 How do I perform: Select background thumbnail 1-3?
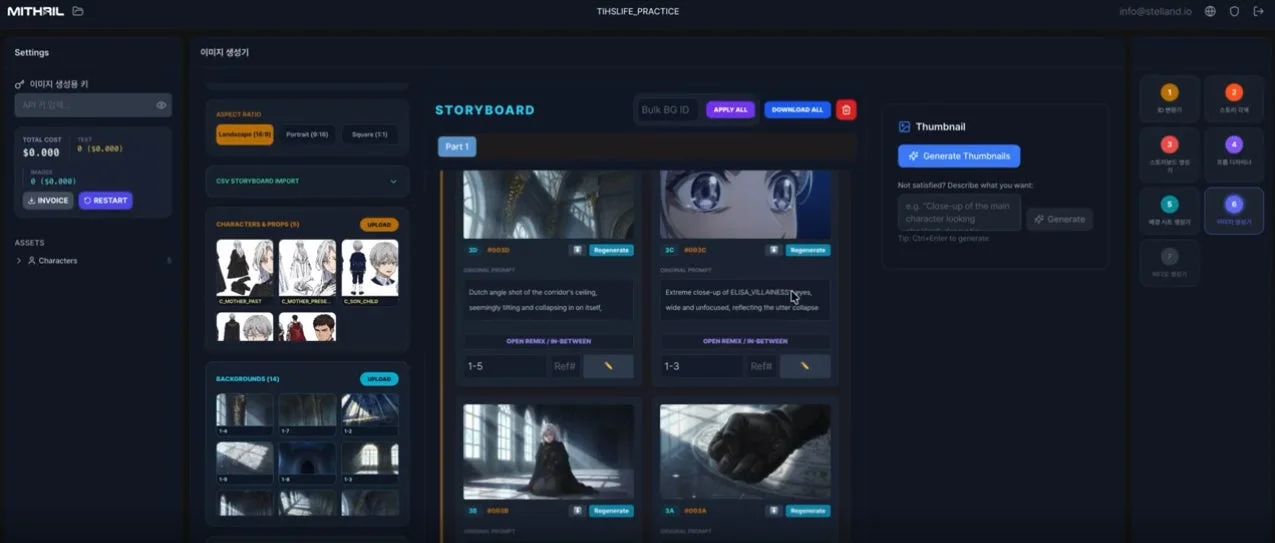370,462
